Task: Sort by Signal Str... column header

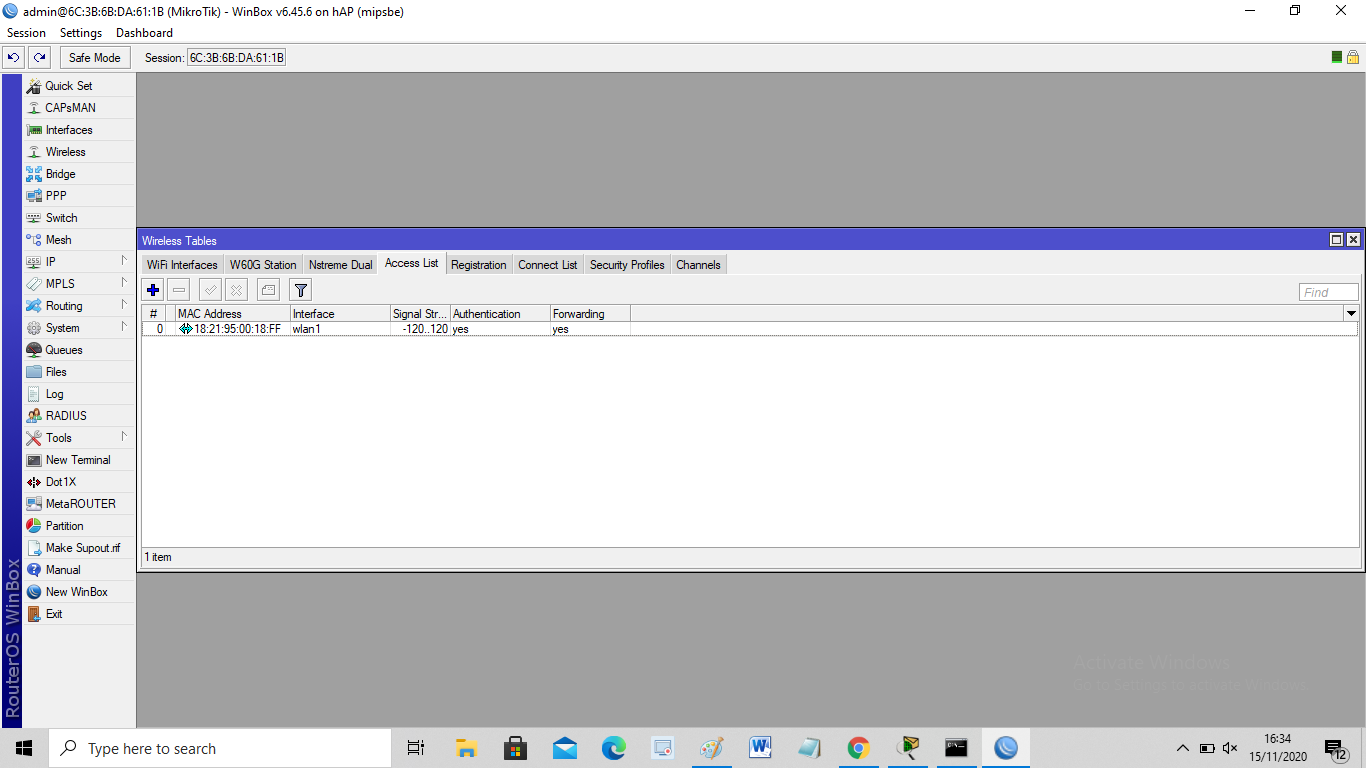Action: (420, 314)
